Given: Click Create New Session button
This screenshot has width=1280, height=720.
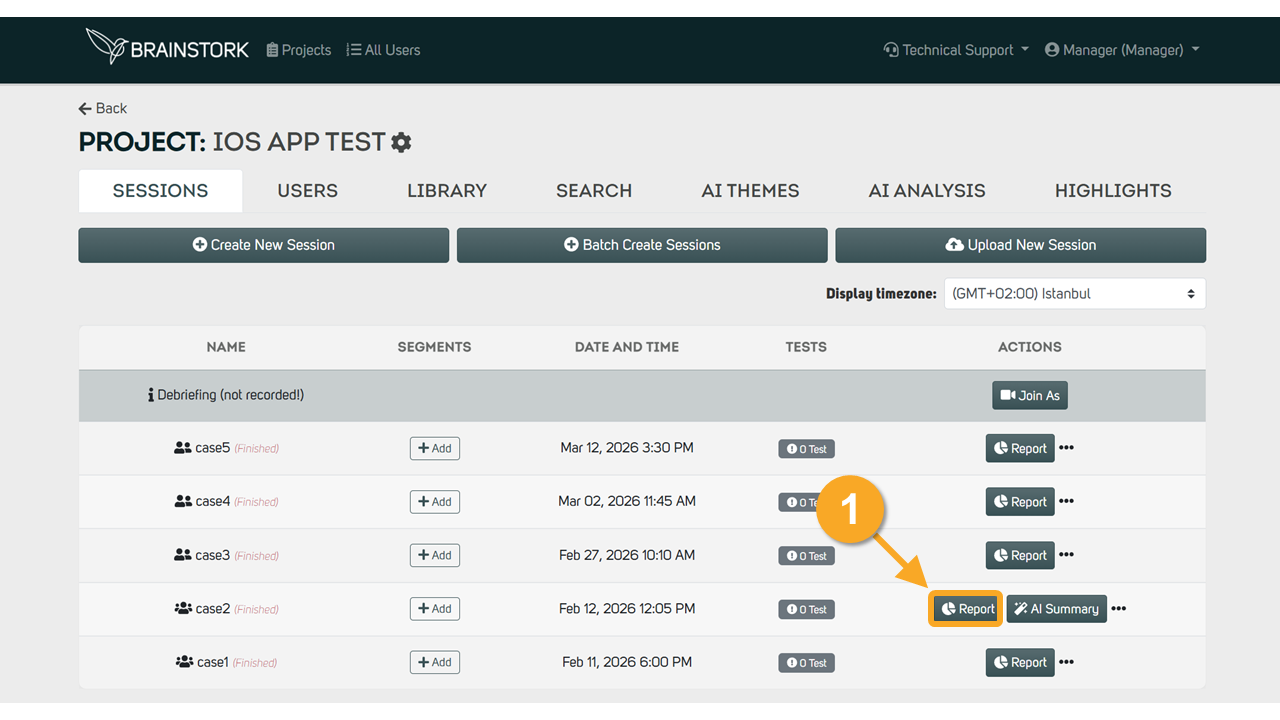Looking at the screenshot, I should tap(264, 245).
